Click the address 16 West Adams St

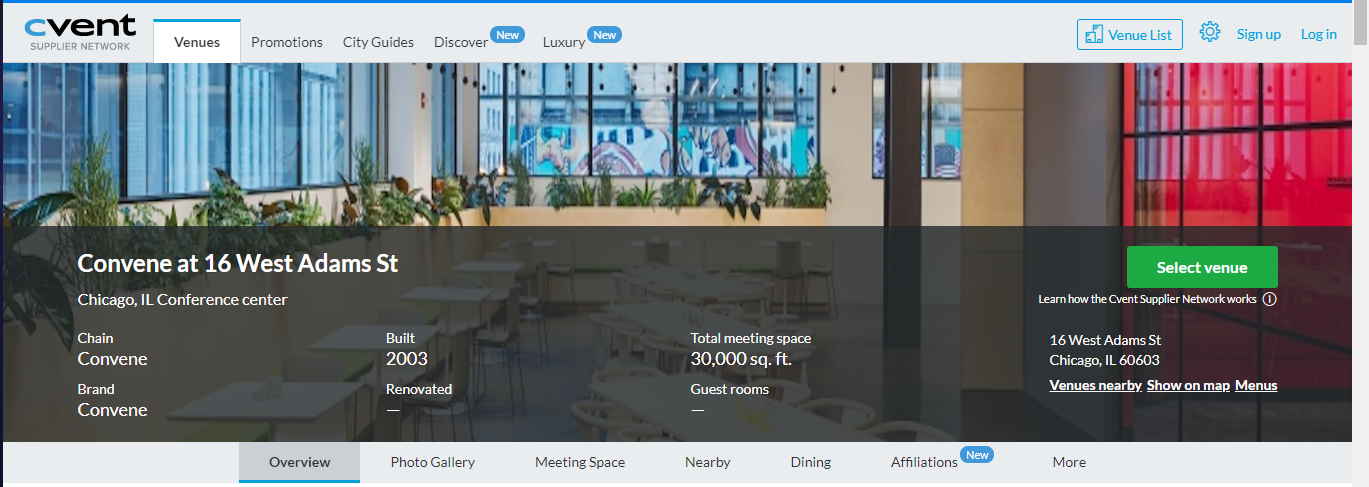1105,340
